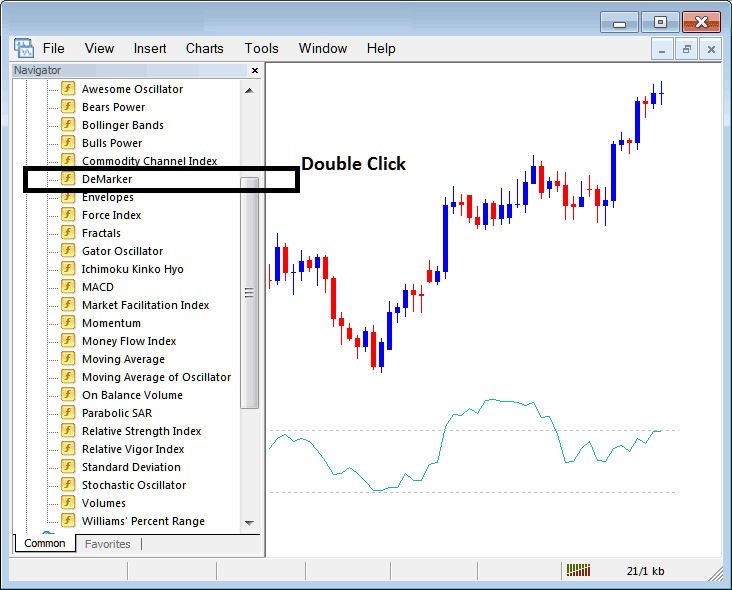Image resolution: width=732 pixels, height=590 pixels.
Task: Click the Market Facilitation Index icon
Action: (x=68, y=304)
